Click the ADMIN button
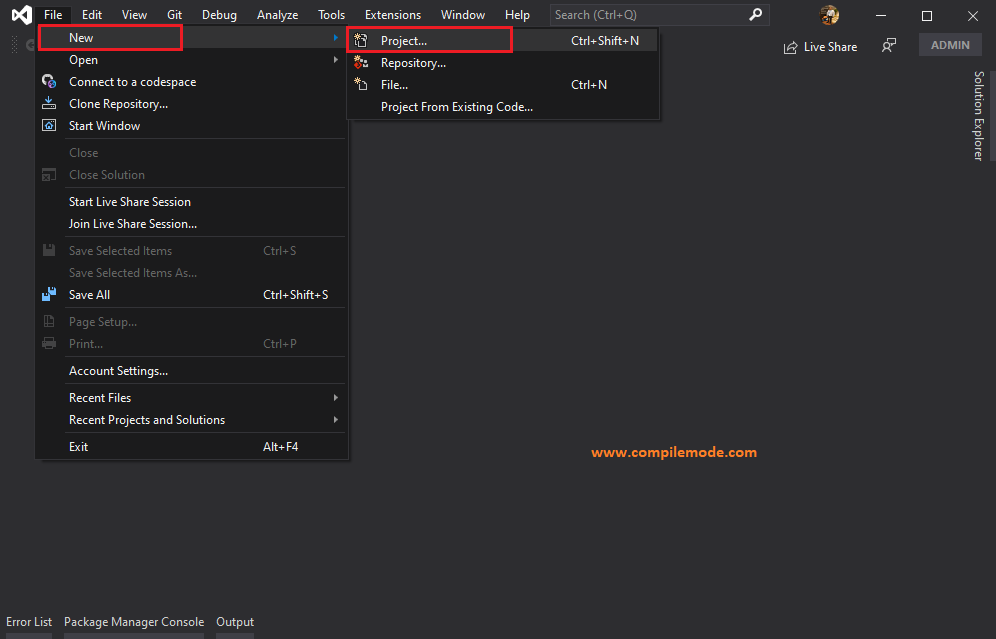This screenshot has height=639, width=996. coord(949,44)
